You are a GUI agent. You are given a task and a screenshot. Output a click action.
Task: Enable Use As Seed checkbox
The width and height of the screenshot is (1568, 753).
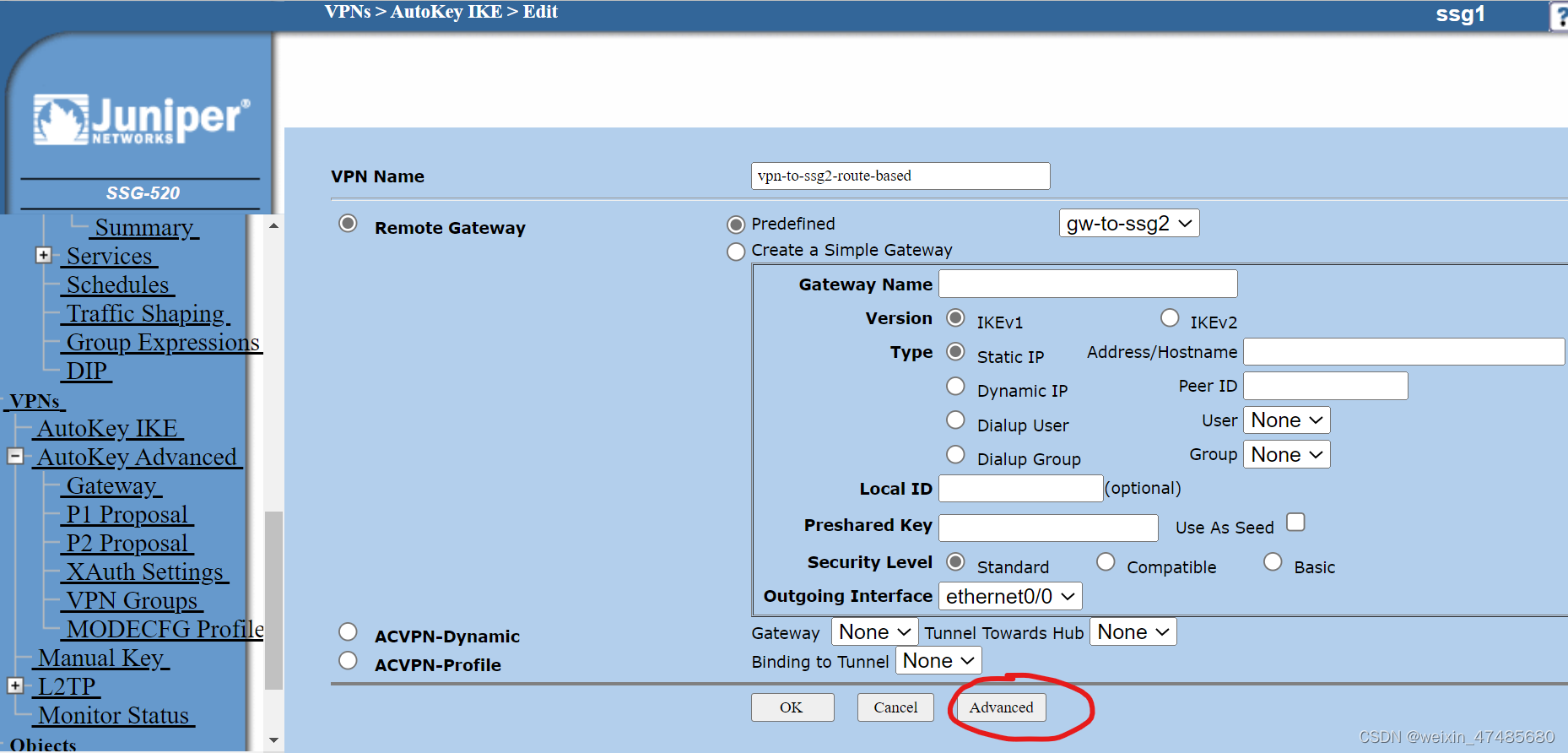(x=1295, y=523)
